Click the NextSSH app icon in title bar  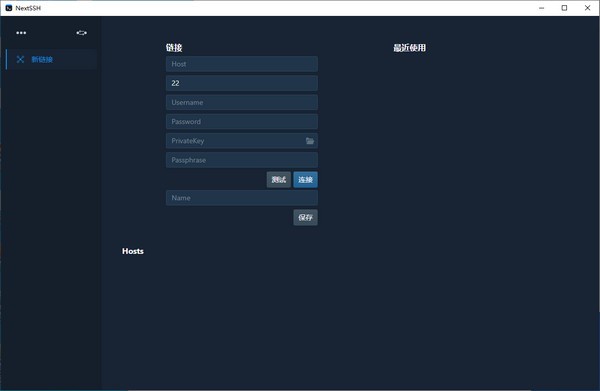coord(9,8)
